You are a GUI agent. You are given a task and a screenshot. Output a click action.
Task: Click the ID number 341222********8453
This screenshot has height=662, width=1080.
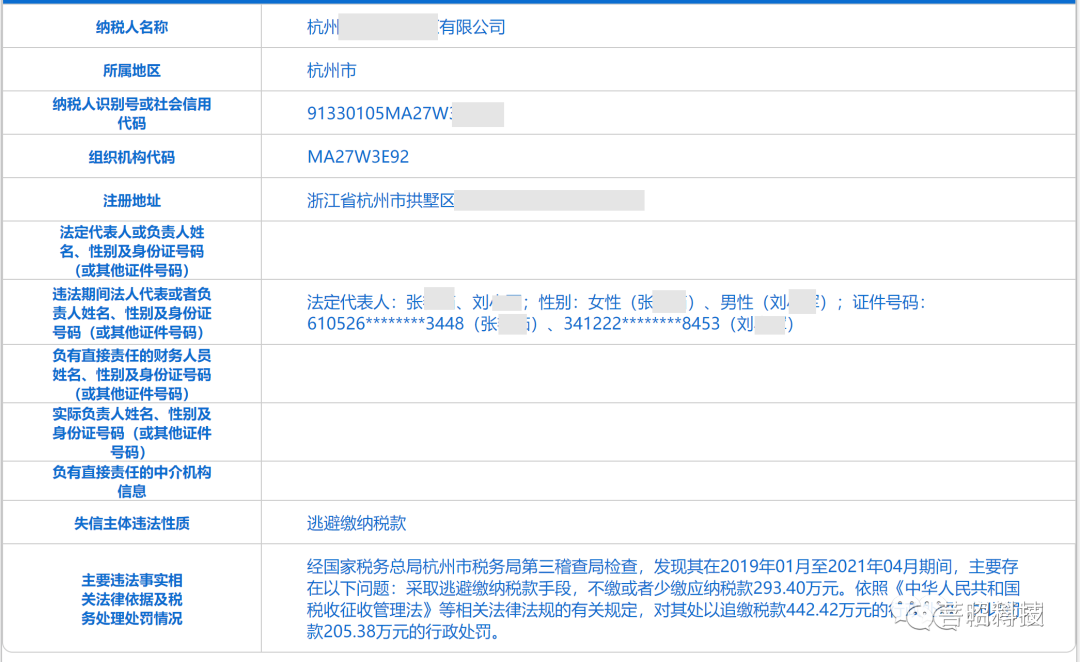point(641,324)
